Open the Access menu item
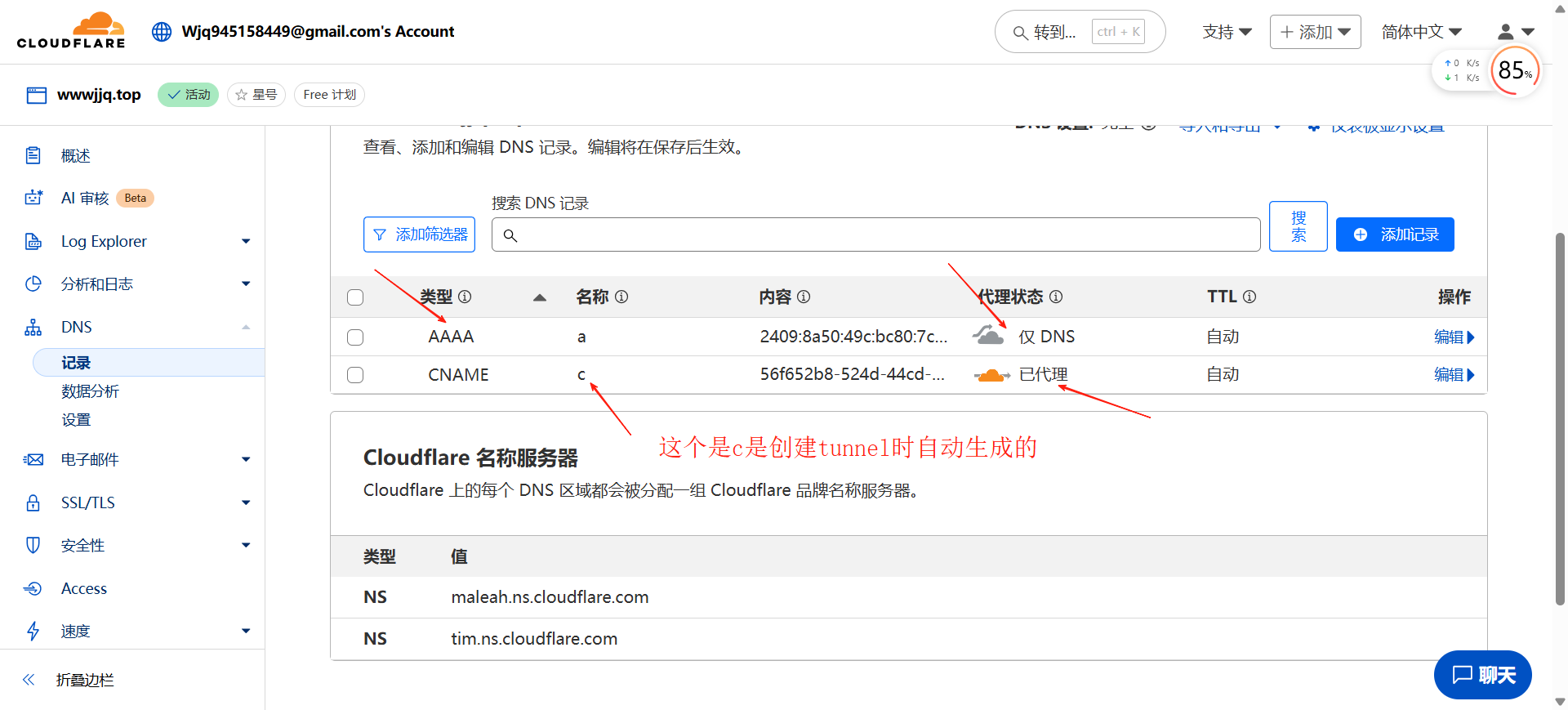The height and width of the screenshot is (710, 1568). coord(84,588)
